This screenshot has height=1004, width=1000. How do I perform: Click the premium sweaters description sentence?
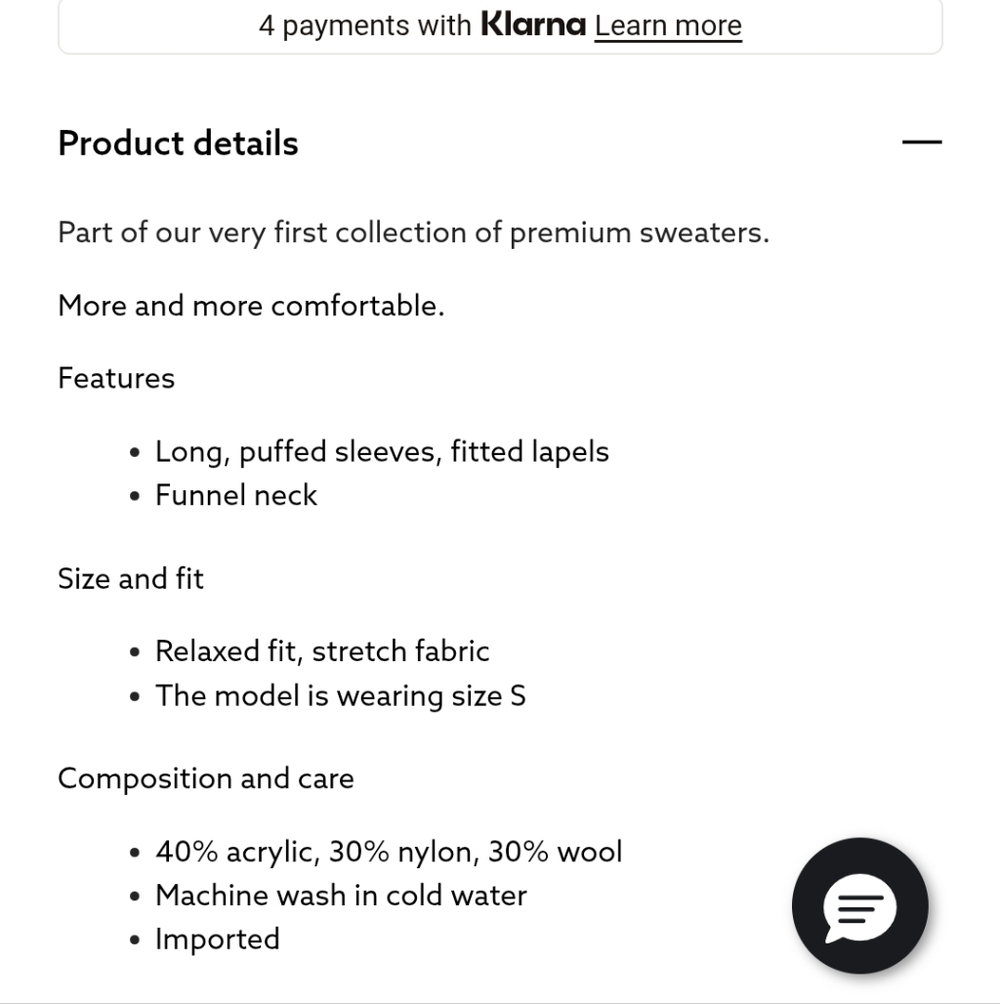[414, 232]
